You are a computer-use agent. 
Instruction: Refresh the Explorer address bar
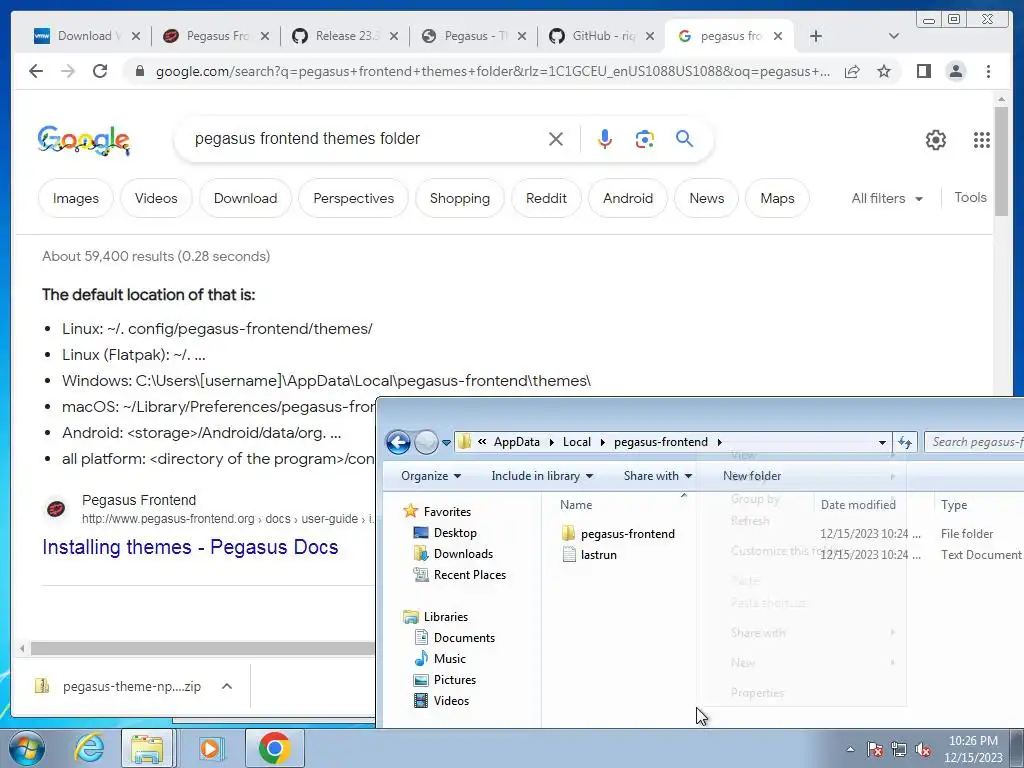point(905,442)
